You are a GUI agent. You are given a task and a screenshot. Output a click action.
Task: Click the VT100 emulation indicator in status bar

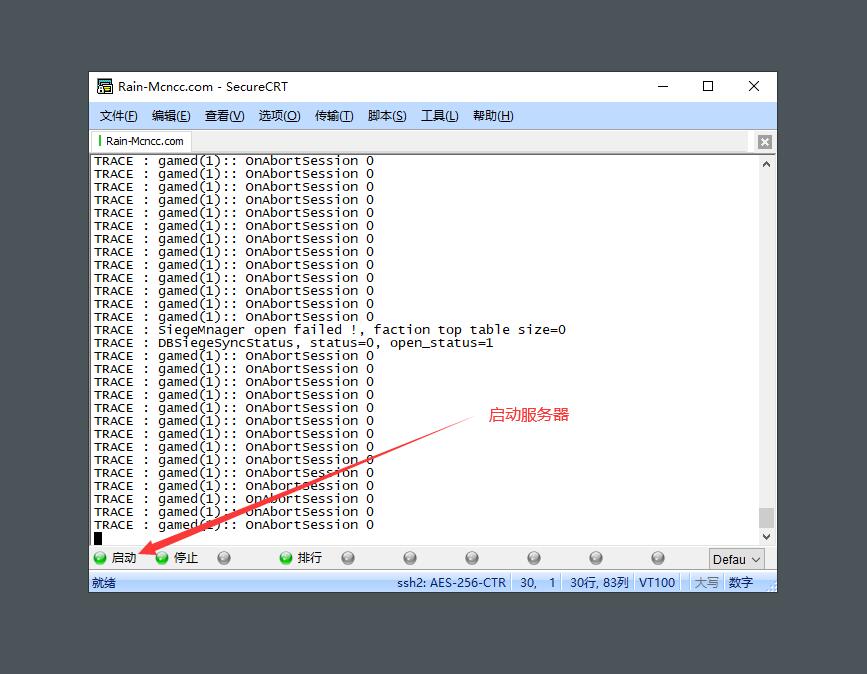coord(657,582)
